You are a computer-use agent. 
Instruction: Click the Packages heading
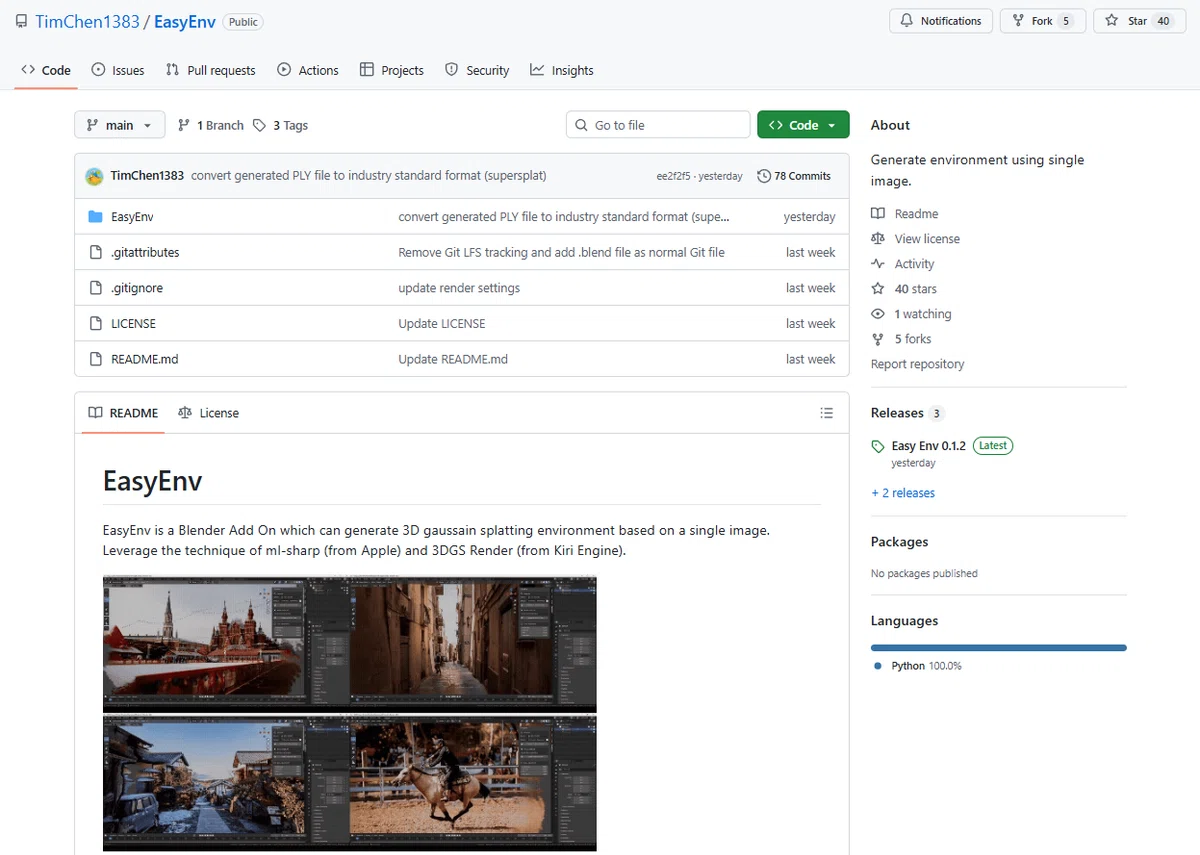click(900, 542)
